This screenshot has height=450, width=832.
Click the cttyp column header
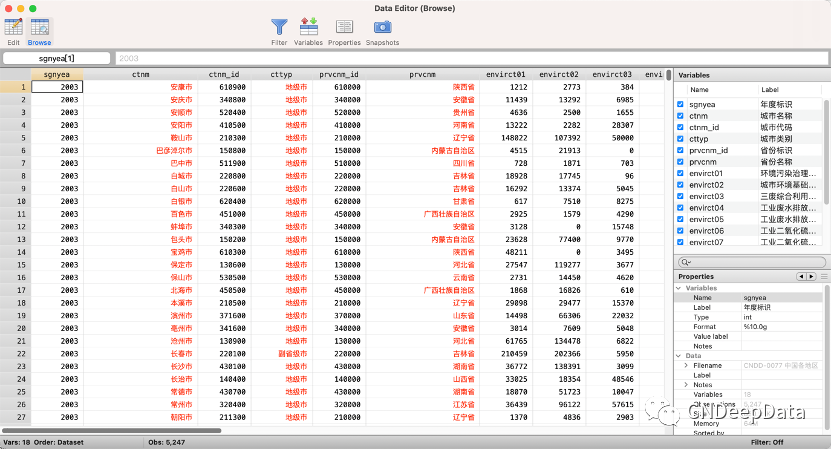pos(281,74)
